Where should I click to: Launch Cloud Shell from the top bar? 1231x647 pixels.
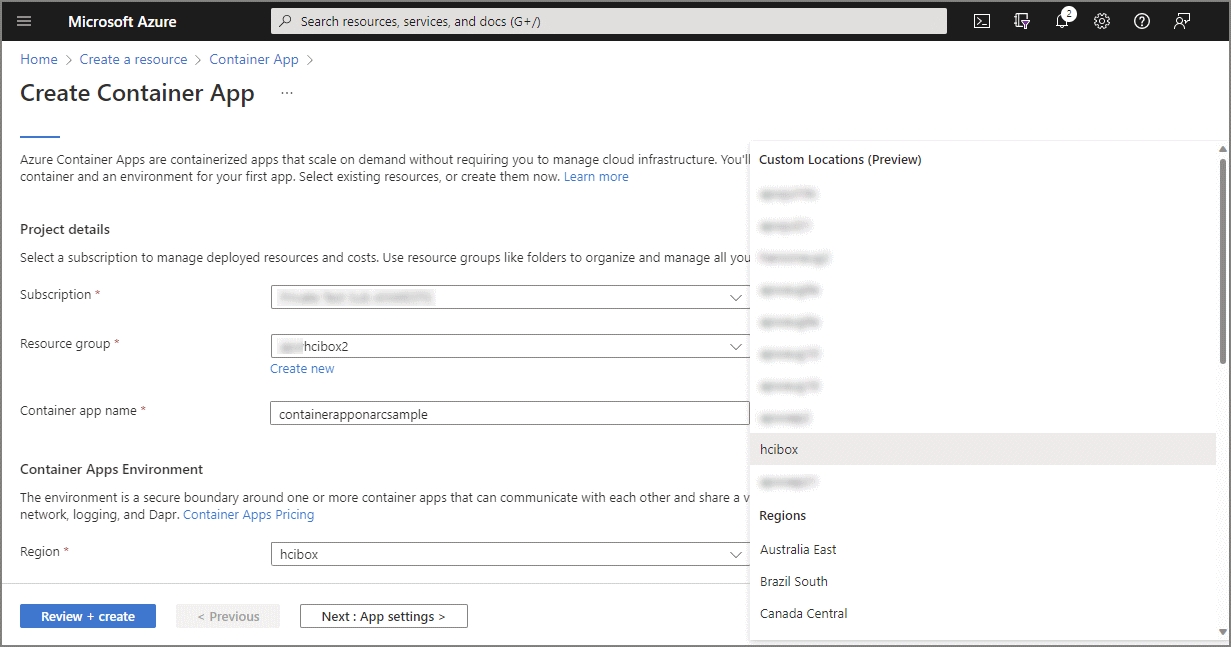(982, 21)
